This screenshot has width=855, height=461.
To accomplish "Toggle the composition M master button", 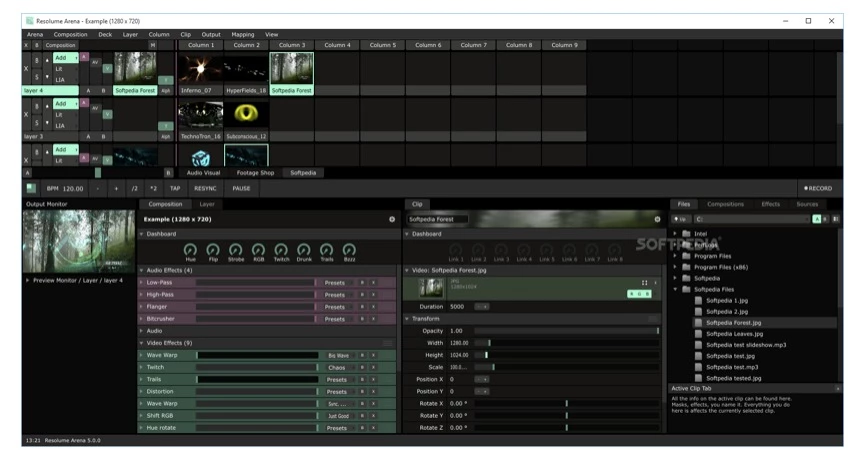I will click(x=153, y=45).
